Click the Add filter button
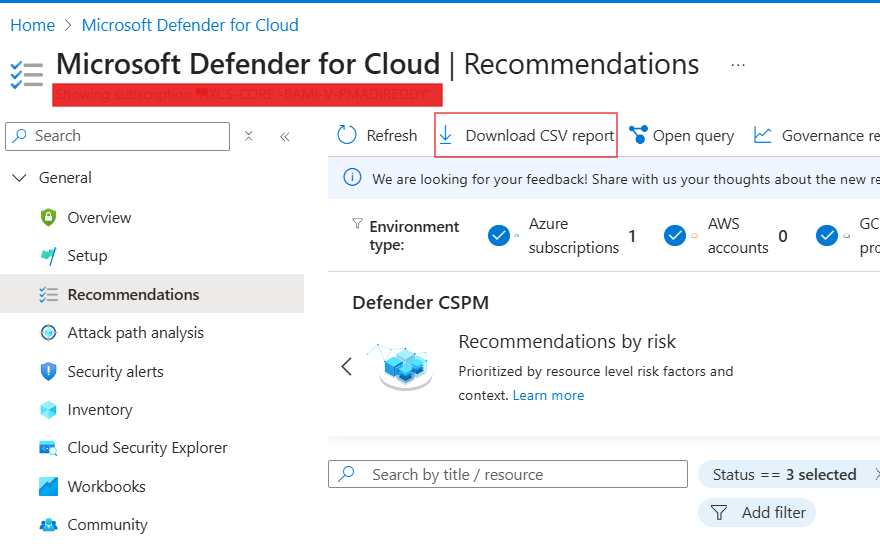Screen dimensions: 880x549 point(757,513)
